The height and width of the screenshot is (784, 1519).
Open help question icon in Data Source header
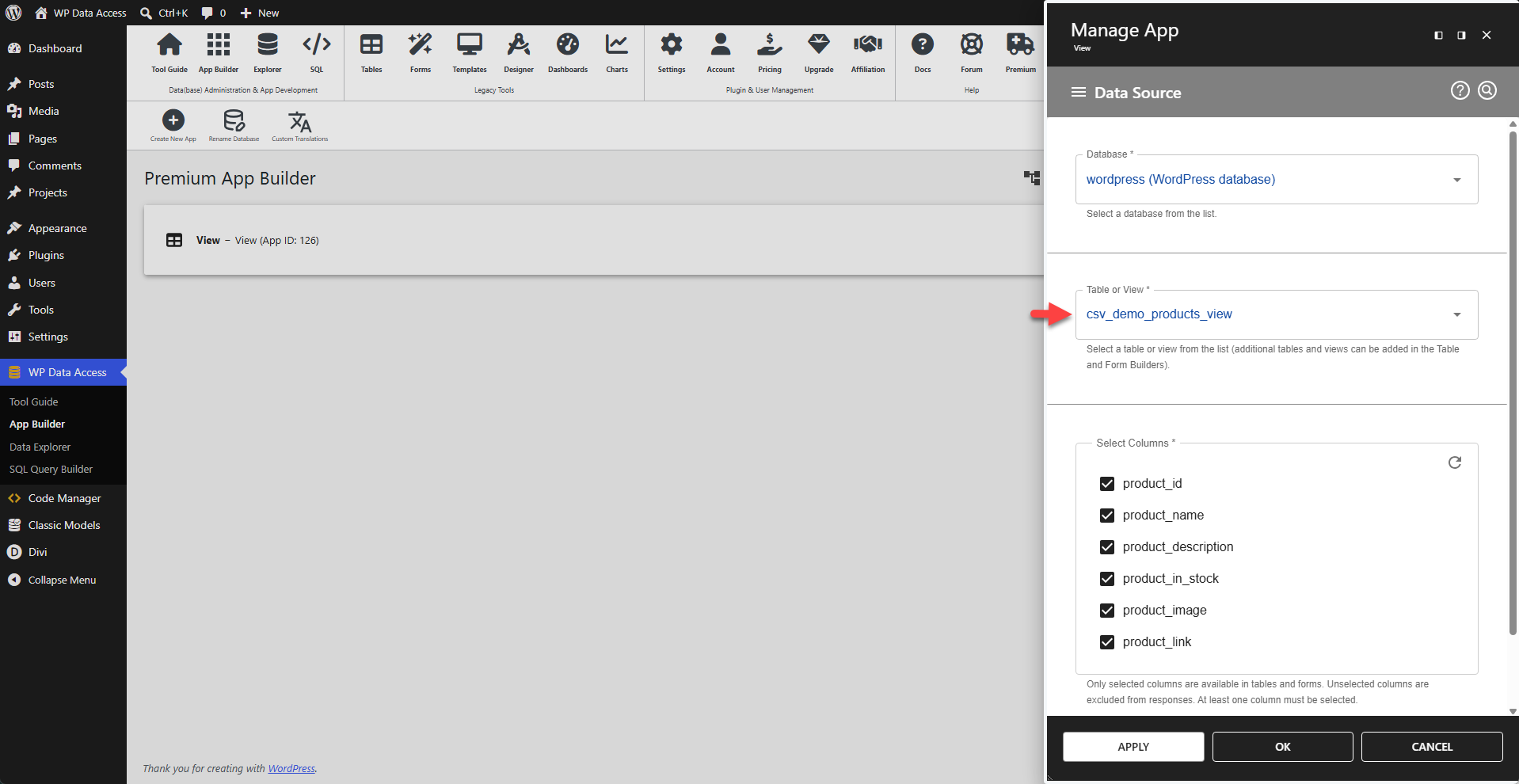[1460, 91]
